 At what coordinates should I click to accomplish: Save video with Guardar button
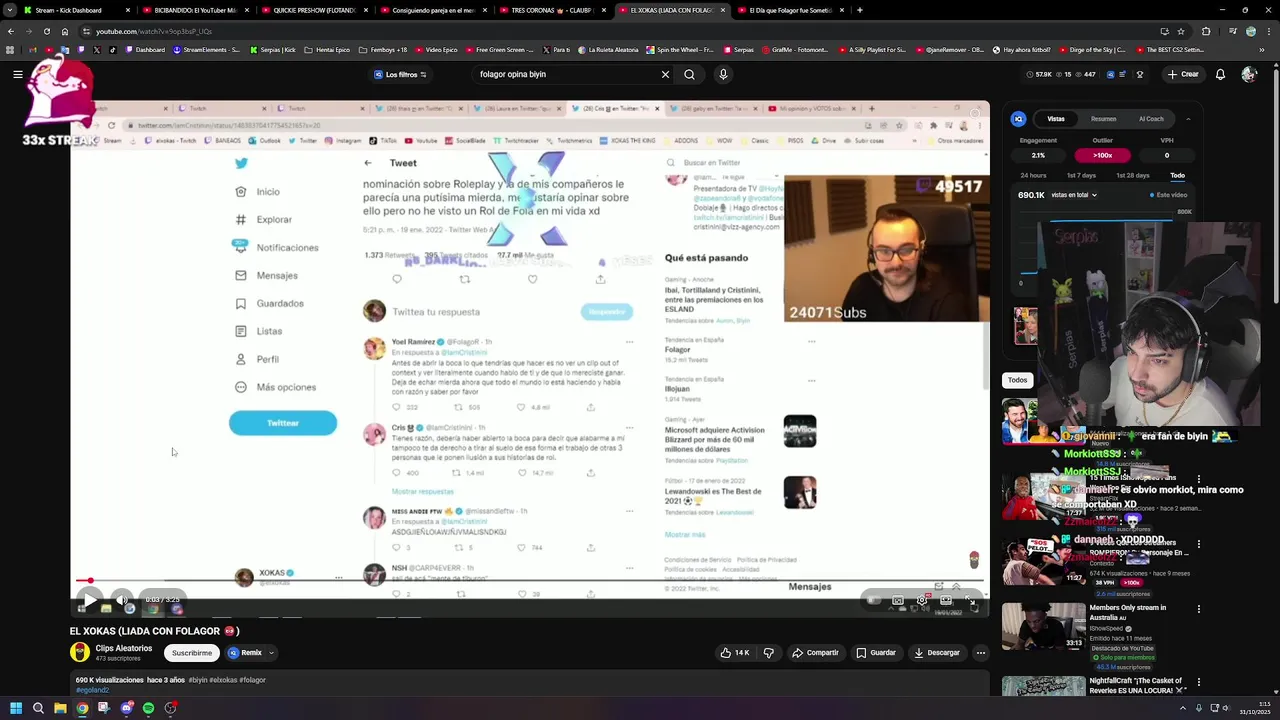tap(876, 653)
